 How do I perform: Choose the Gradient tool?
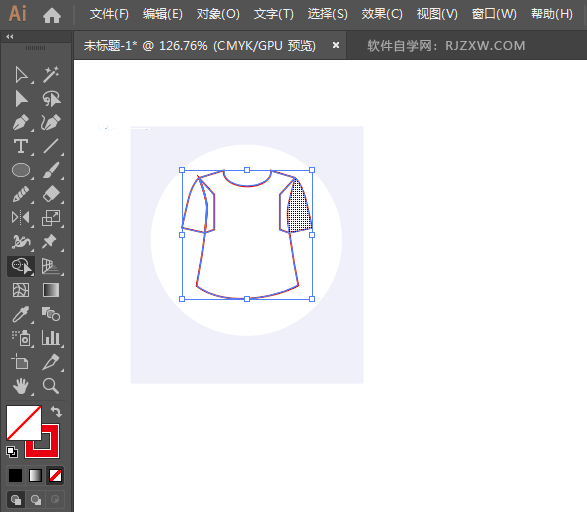51,290
